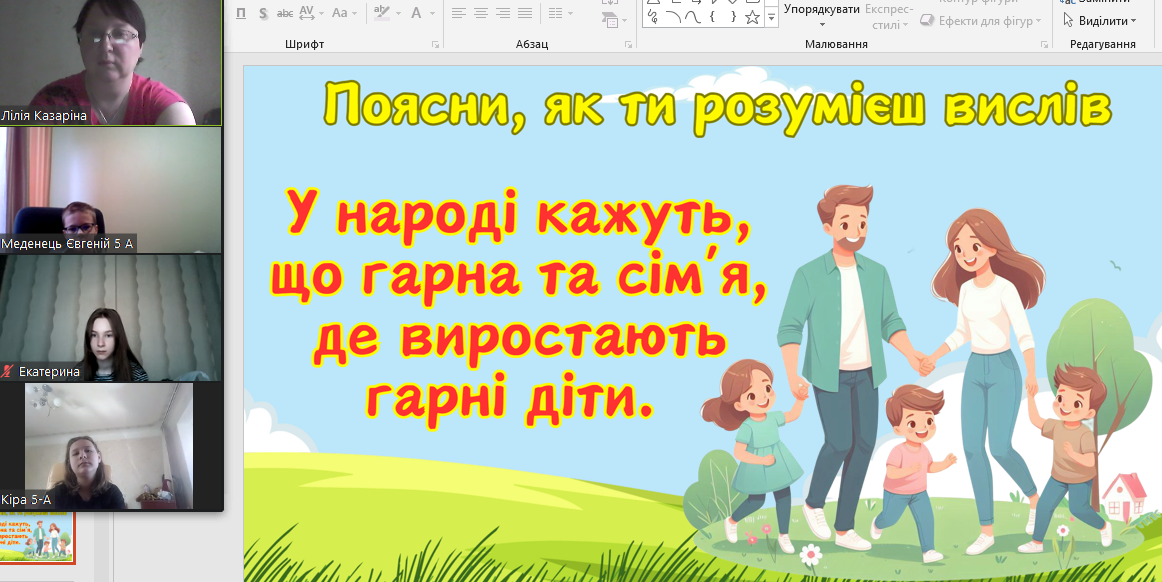Expand the shapes gallery More button
This screenshot has height=582, width=1162.
click(771, 18)
